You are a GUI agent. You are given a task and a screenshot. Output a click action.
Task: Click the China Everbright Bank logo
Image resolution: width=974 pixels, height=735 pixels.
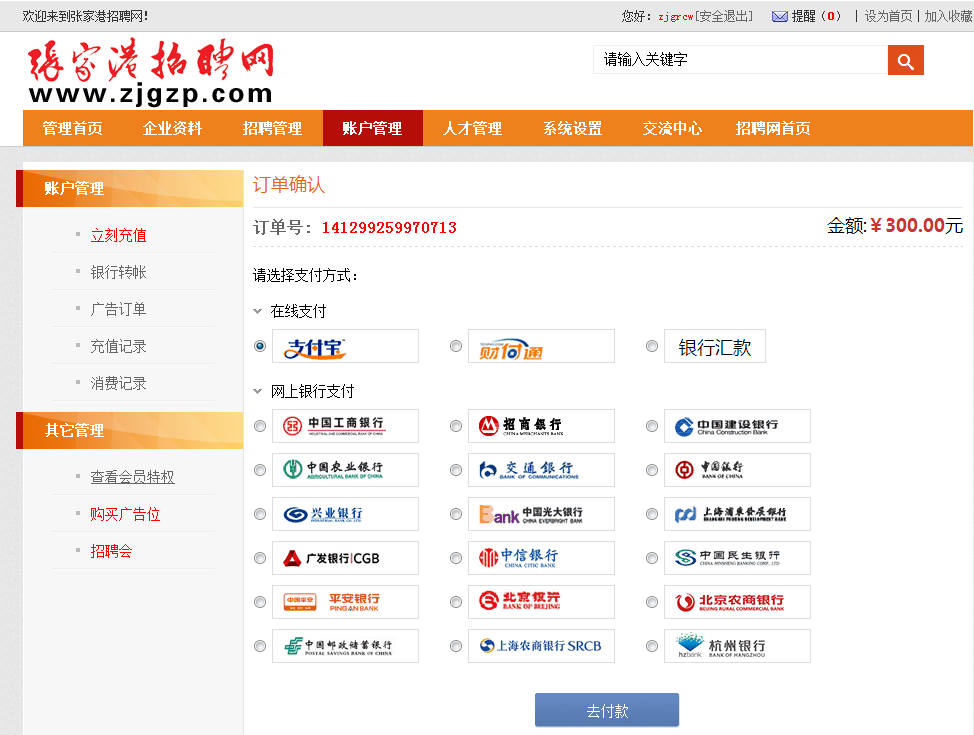(541, 514)
